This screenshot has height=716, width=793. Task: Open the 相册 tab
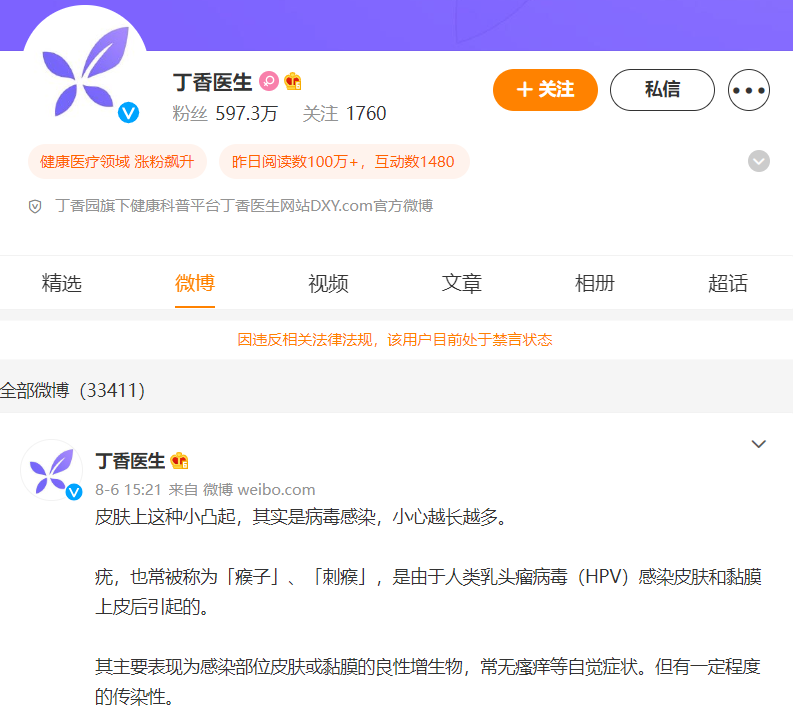pos(595,283)
